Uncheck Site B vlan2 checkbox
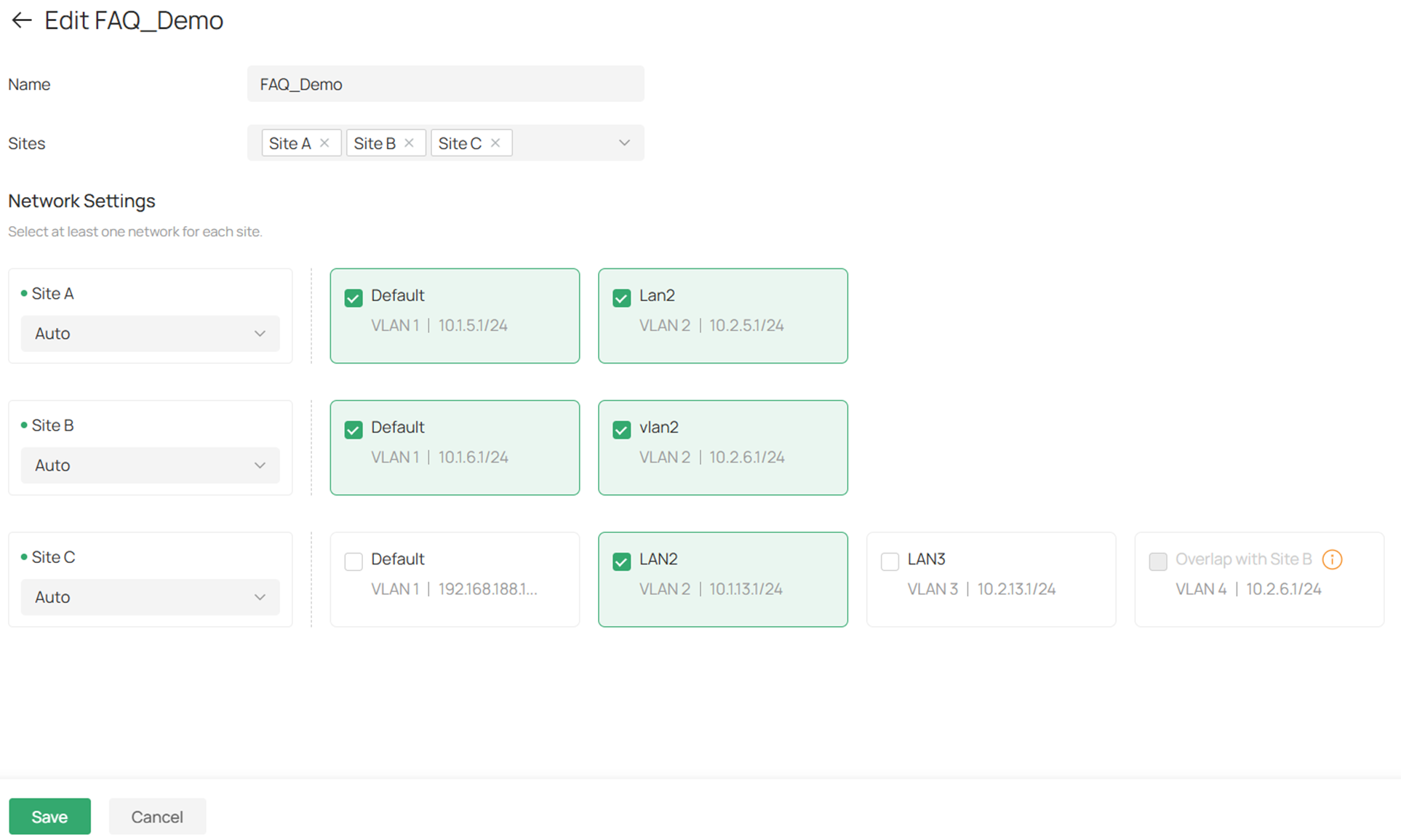Screen dimensions: 1401x840 point(622,430)
